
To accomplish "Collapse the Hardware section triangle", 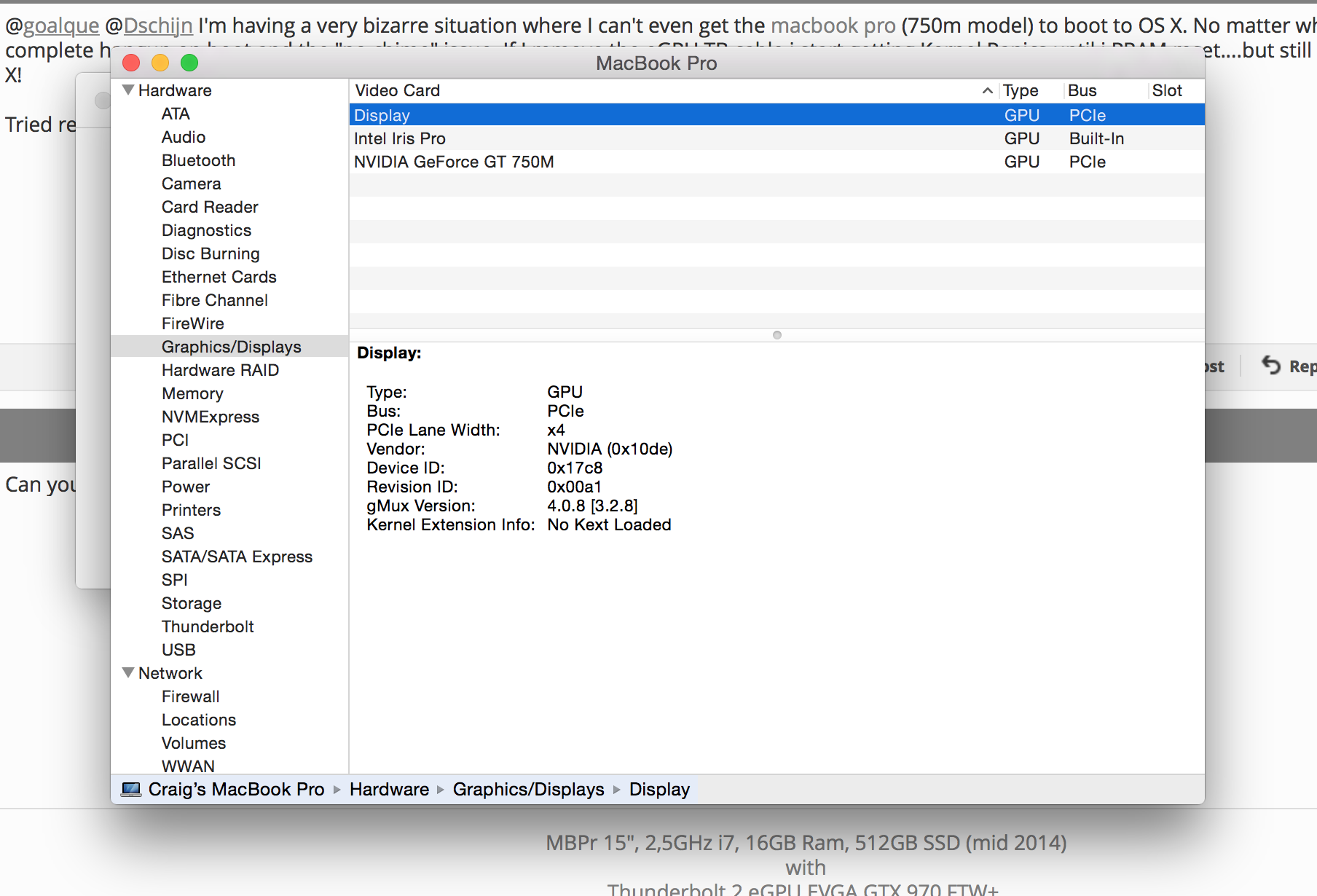I will coord(128,90).
